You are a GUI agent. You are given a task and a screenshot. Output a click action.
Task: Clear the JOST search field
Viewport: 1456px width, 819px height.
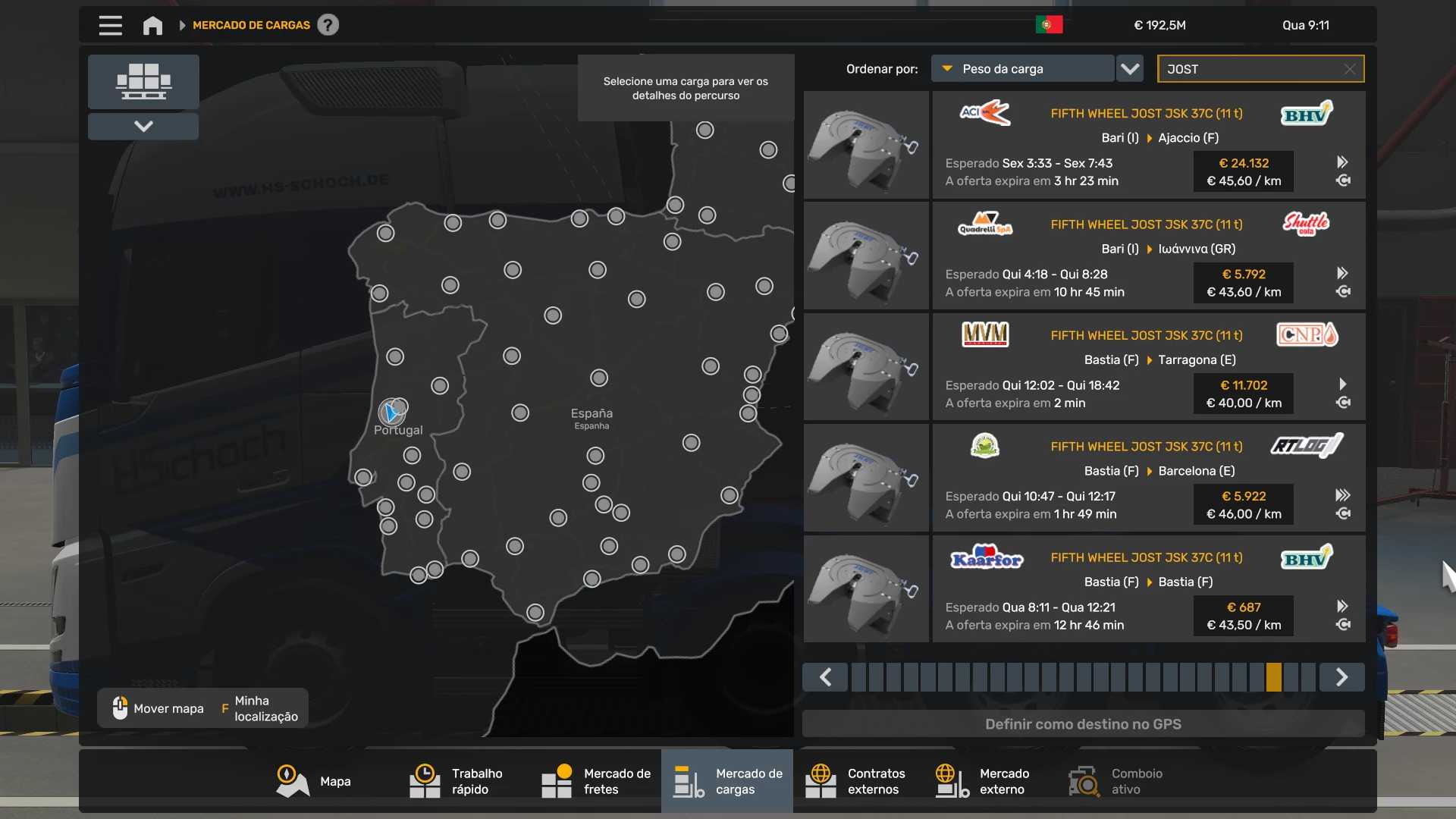1349,69
